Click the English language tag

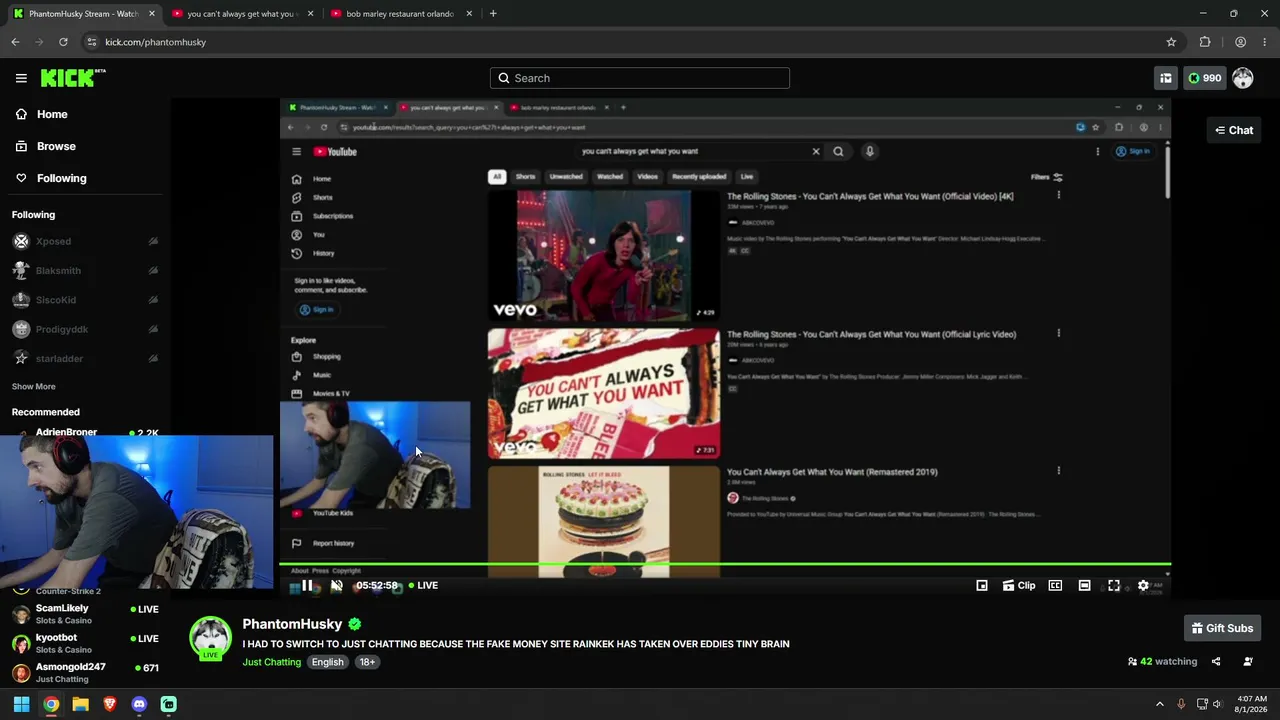tap(327, 662)
